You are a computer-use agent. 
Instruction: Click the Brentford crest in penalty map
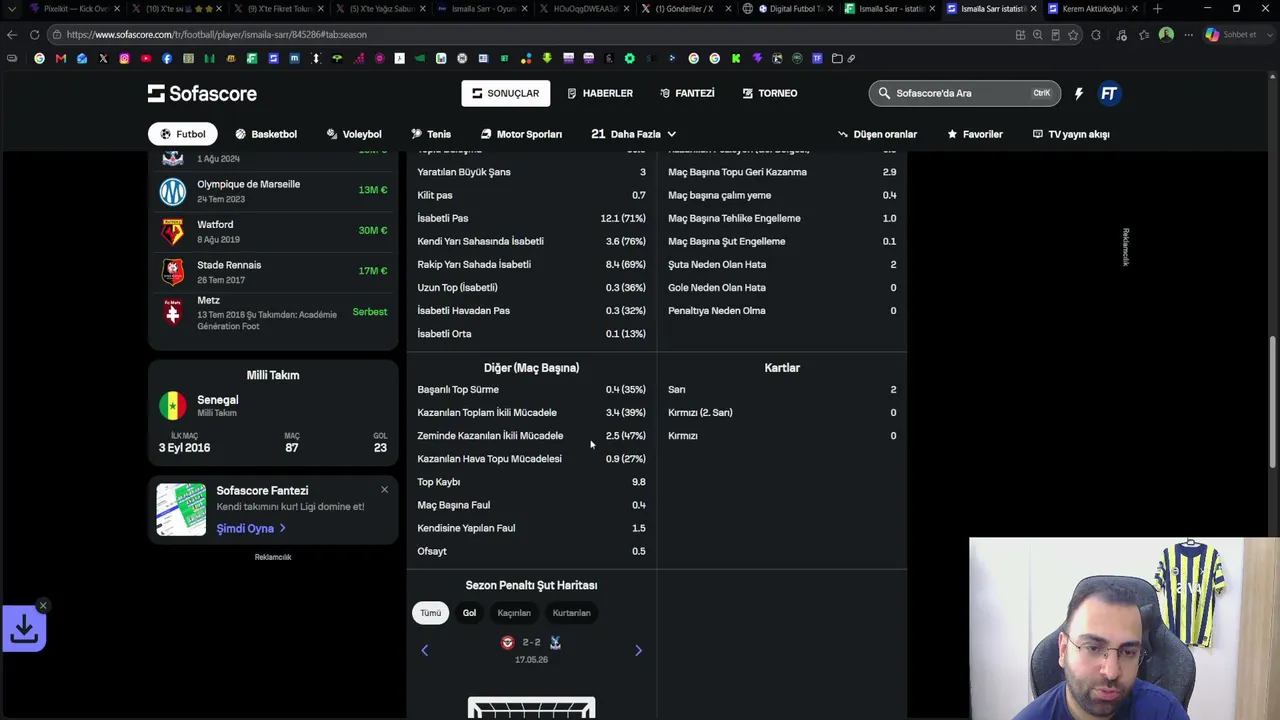507,643
